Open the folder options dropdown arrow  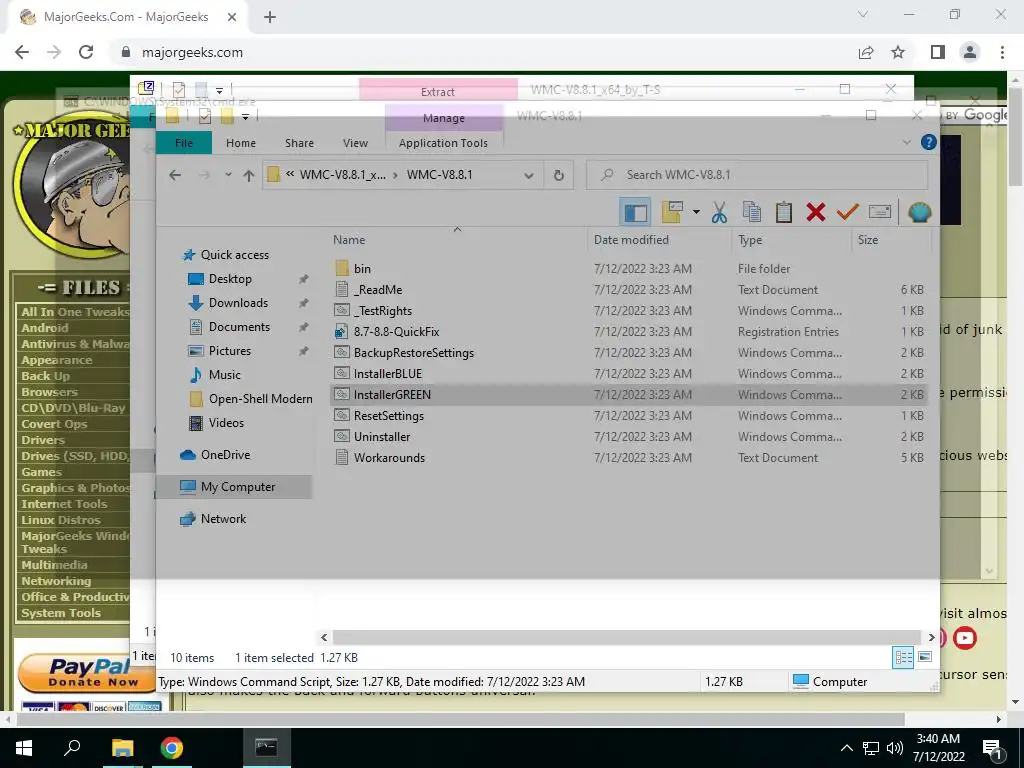pyautogui.click(x=696, y=212)
